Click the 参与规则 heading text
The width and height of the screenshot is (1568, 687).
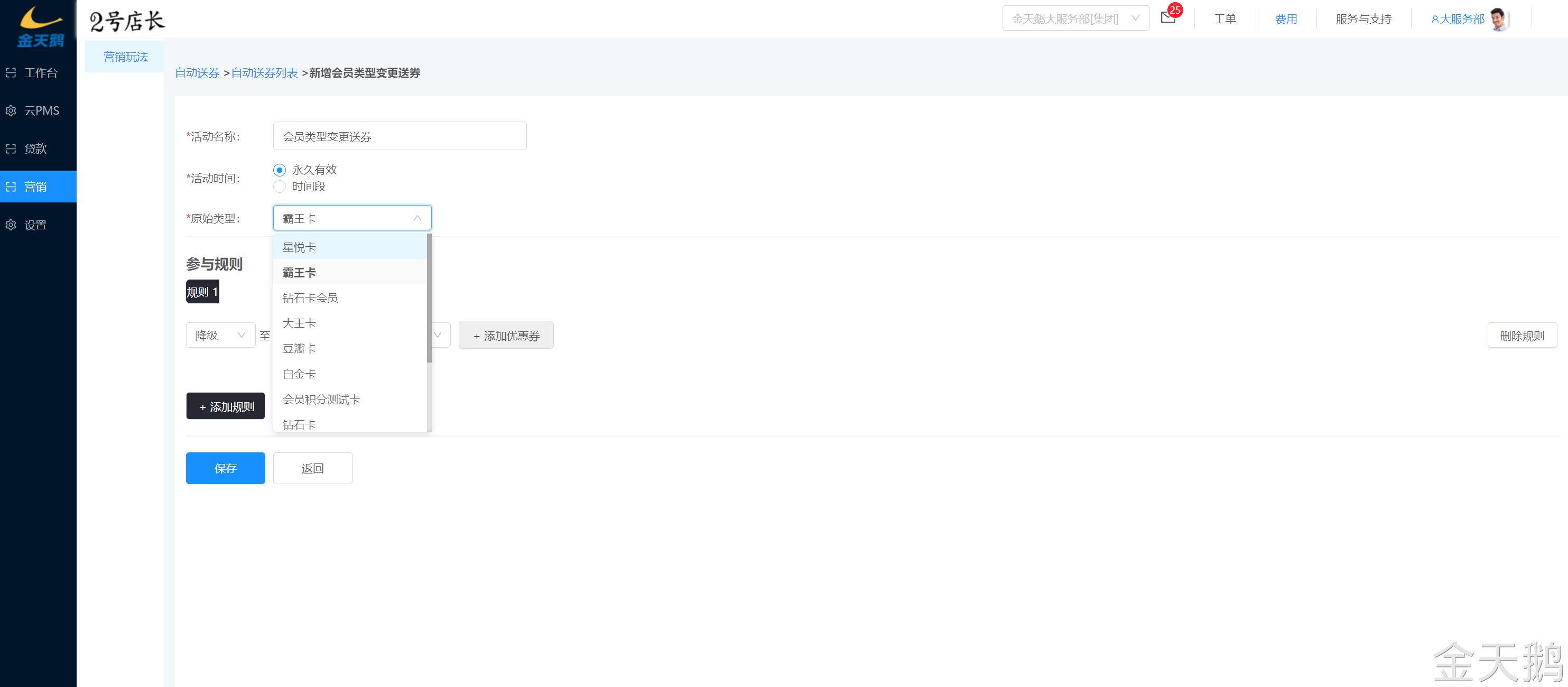click(214, 264)
